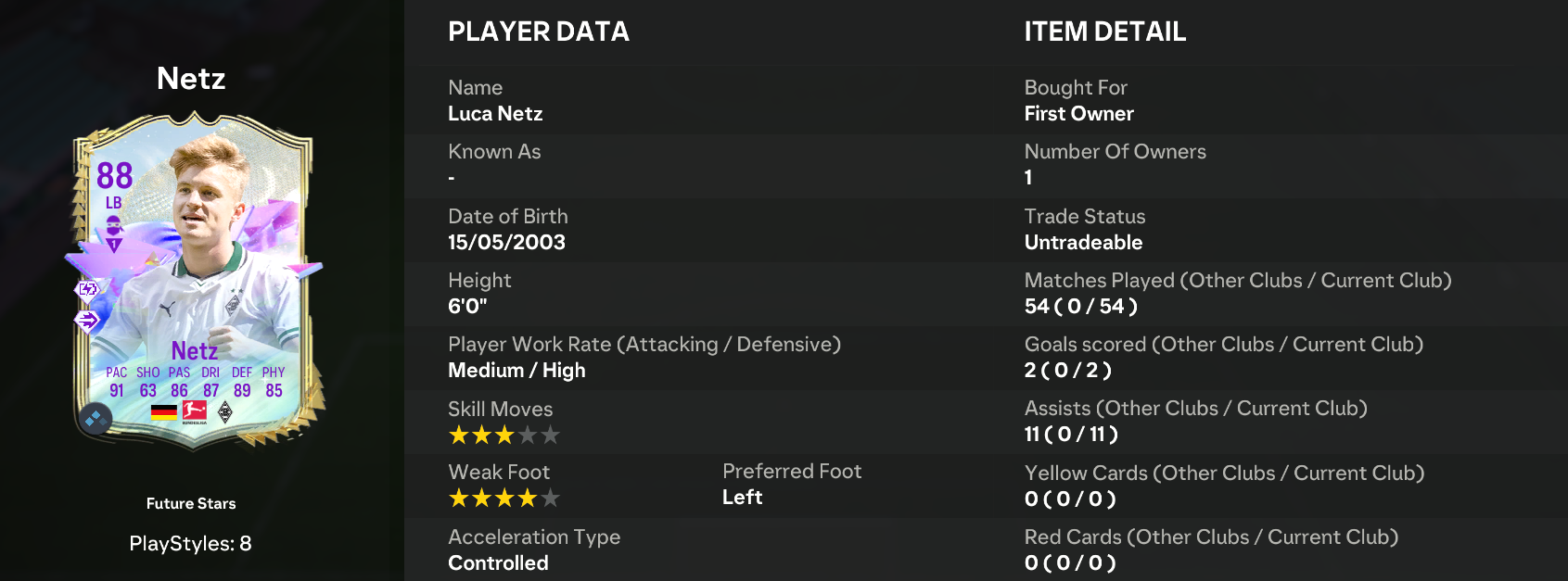Click the Medium / High work rate value
This screenshot has width=1568, height=581.
[516, 370]
